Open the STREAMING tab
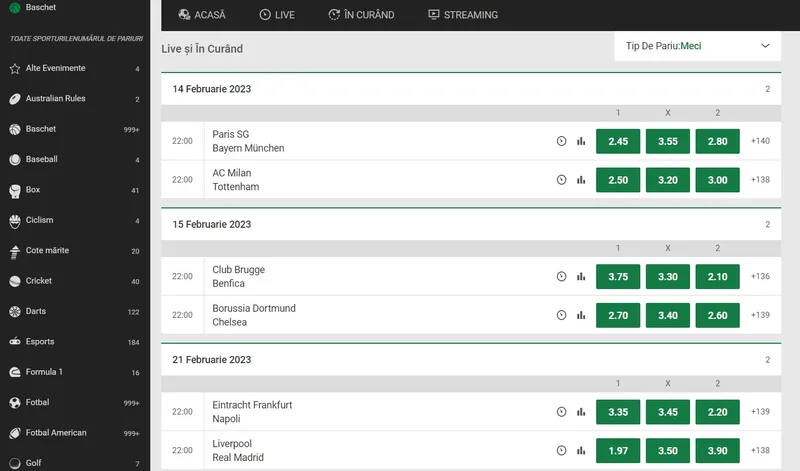The image size is (800, 471). tap(463, 15)
